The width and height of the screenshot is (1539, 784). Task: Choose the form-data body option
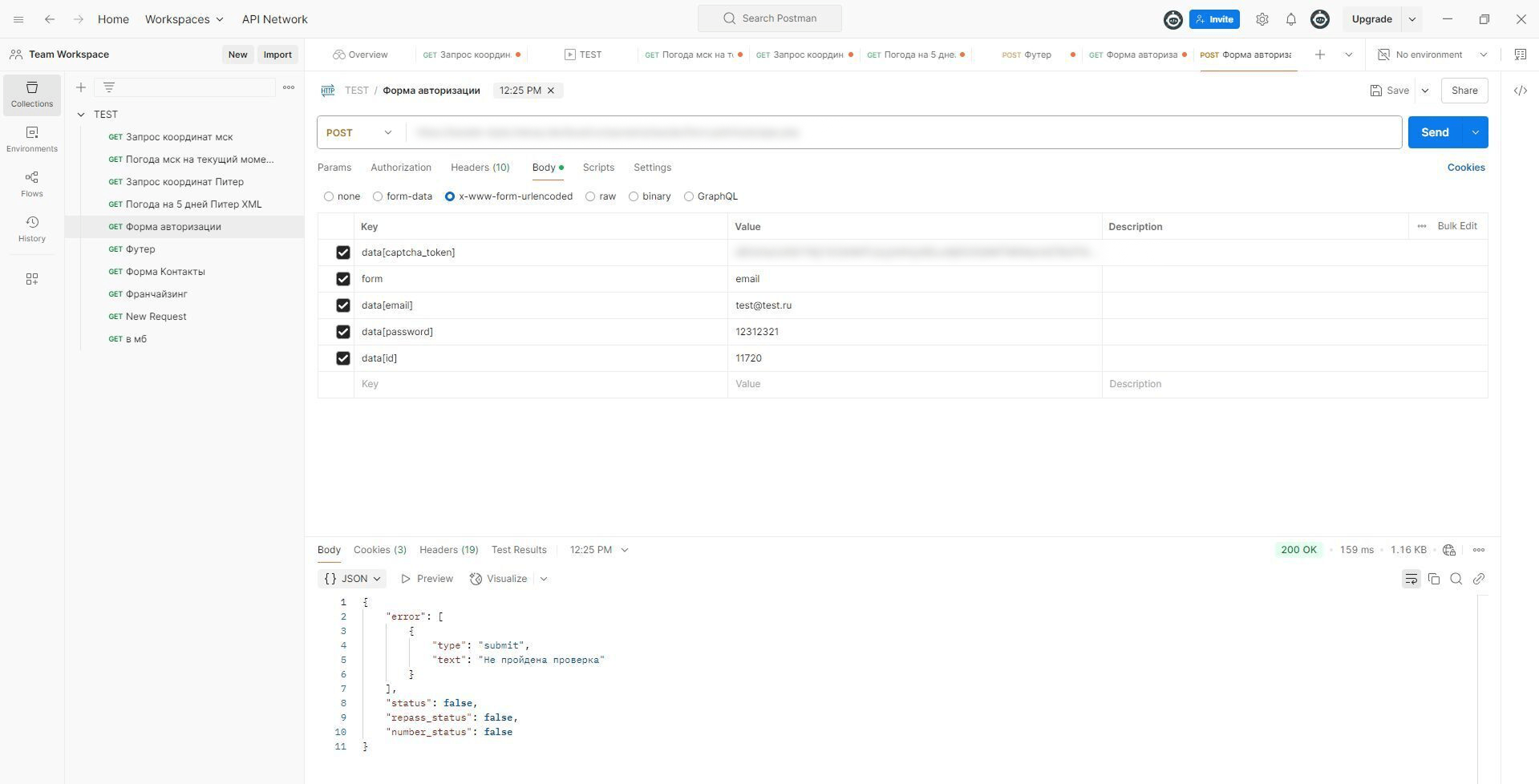(x=378, y=196)
